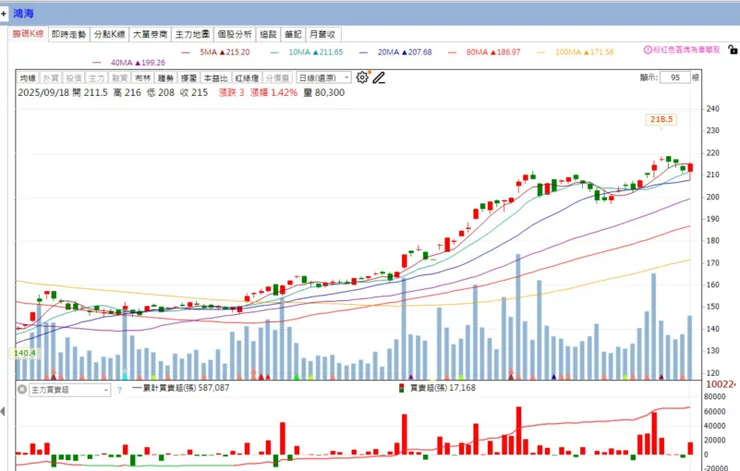Toggle the 本益比 overlay button

[216, 78]
